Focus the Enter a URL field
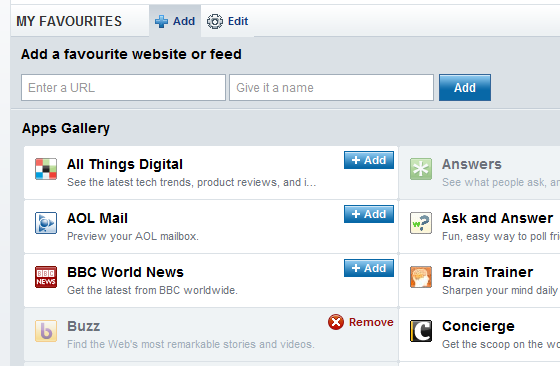The image size is (560, 366). tap(123, 87)
